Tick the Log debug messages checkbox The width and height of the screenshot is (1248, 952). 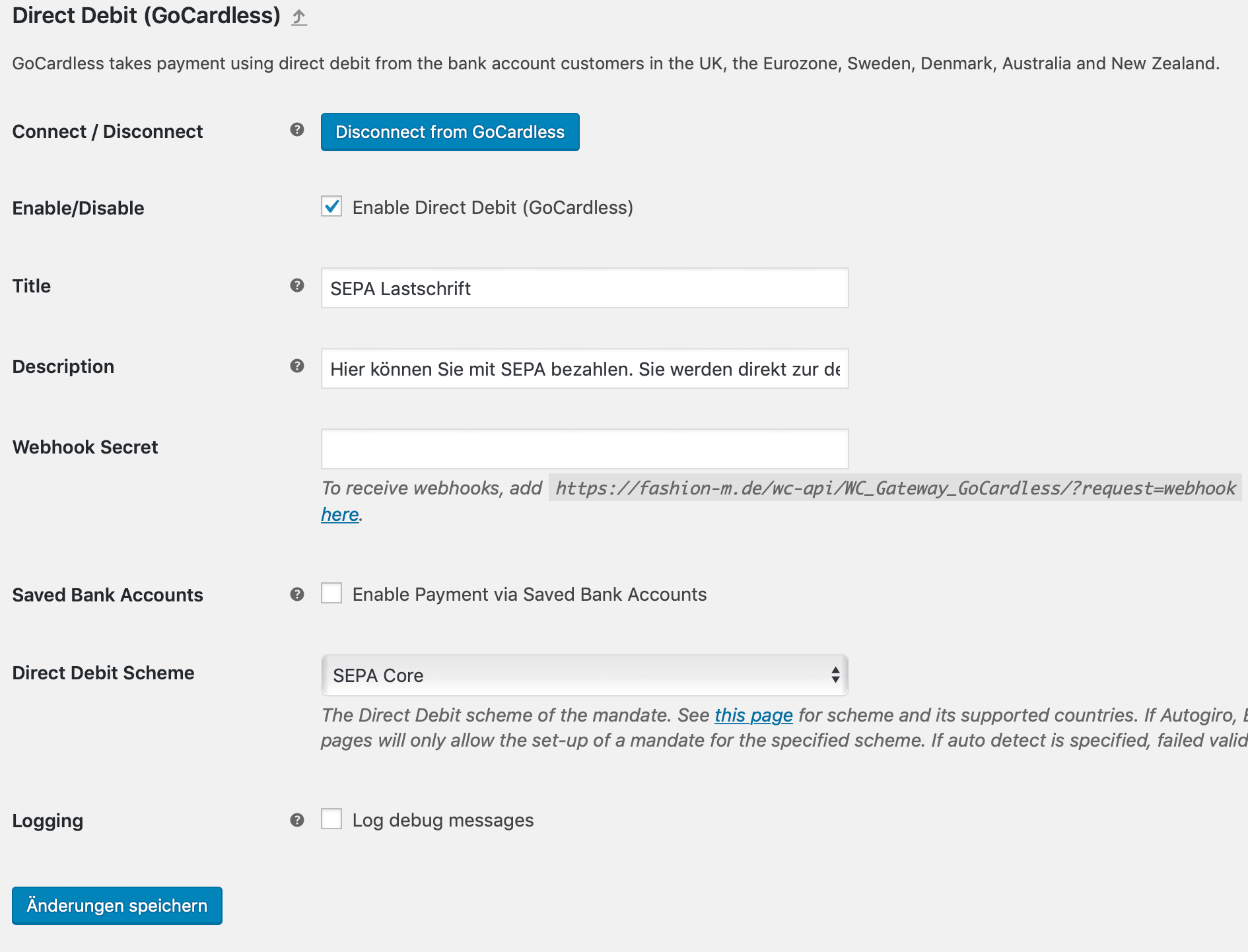pos(331,819)
